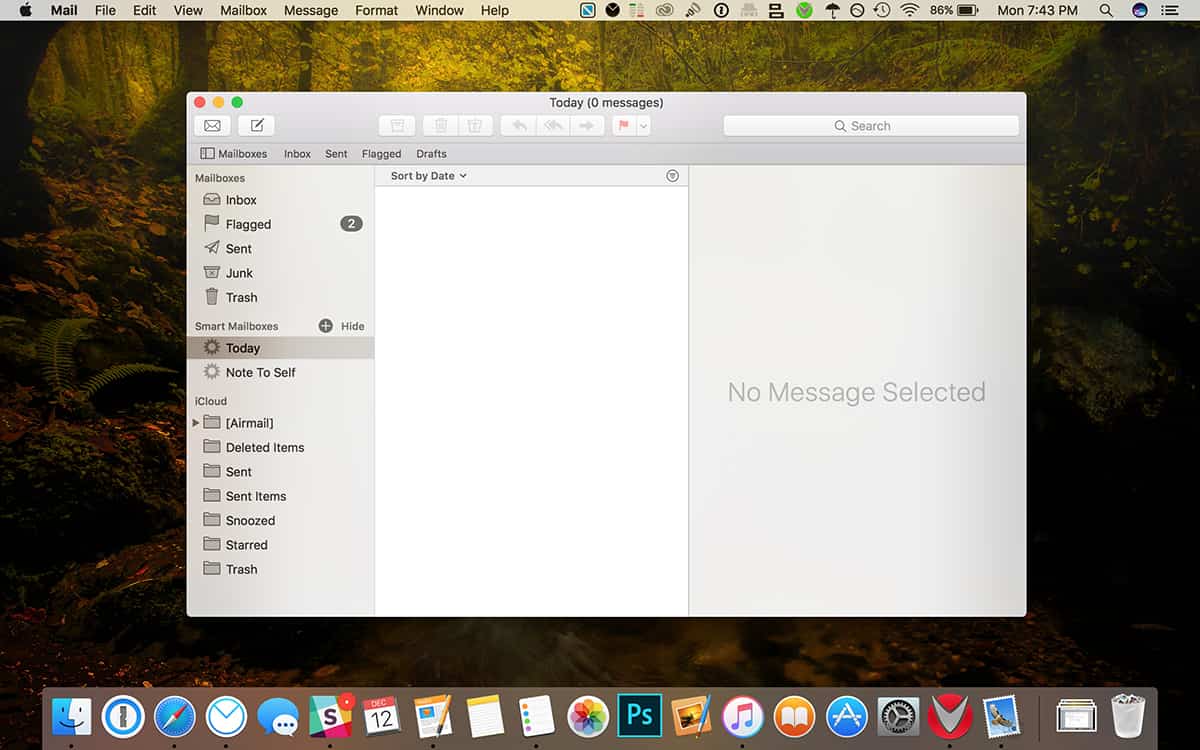Click the Time Machine menu bar icon
The image size is (1200, 750).
(882, 10)
